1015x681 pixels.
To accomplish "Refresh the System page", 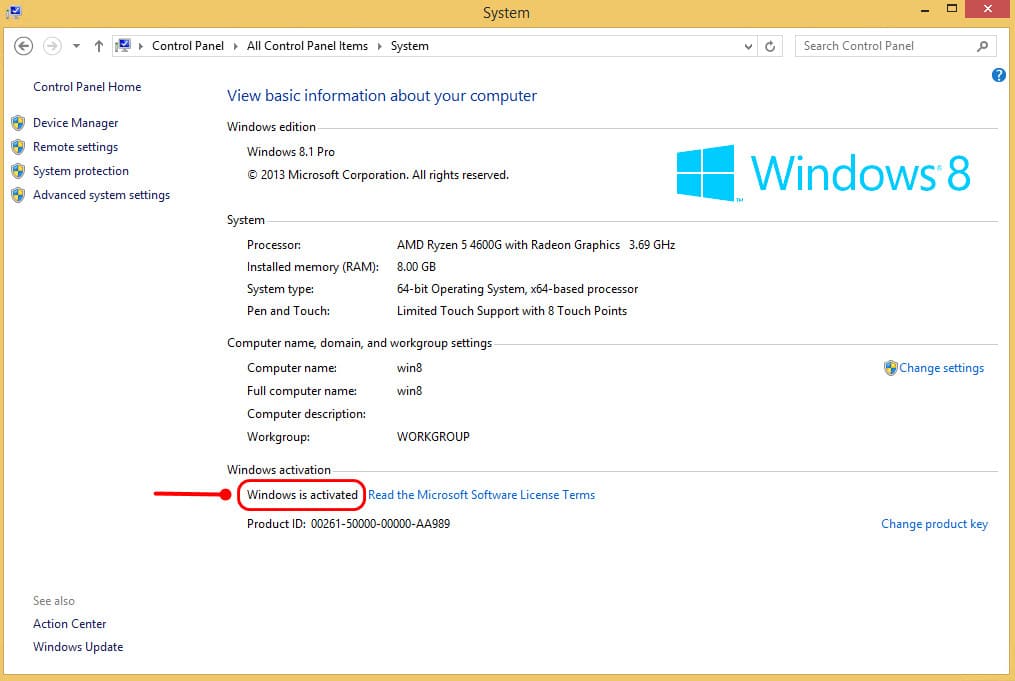I will point(770,46).
